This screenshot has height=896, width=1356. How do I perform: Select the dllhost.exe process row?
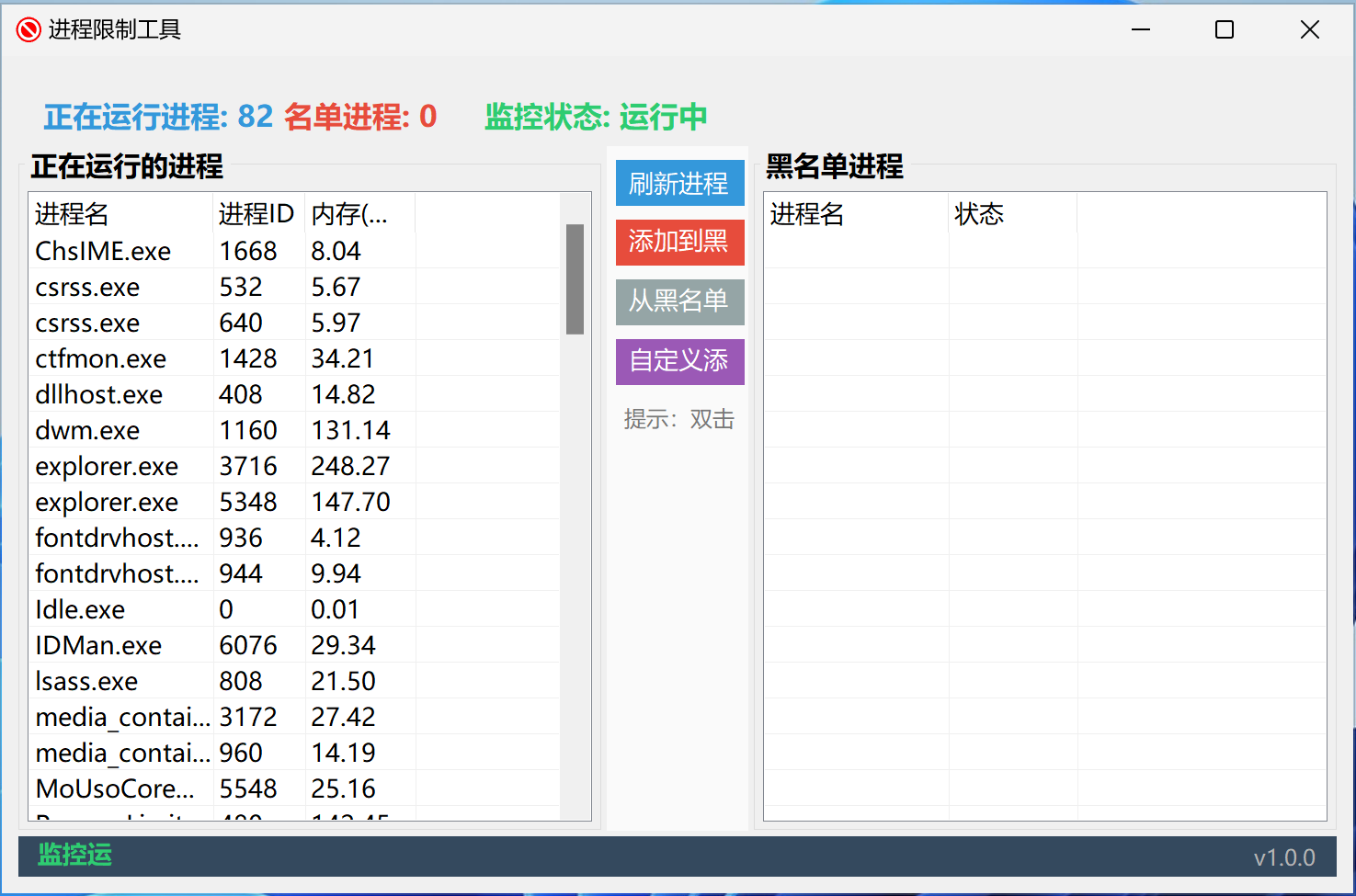click(294, 394)
